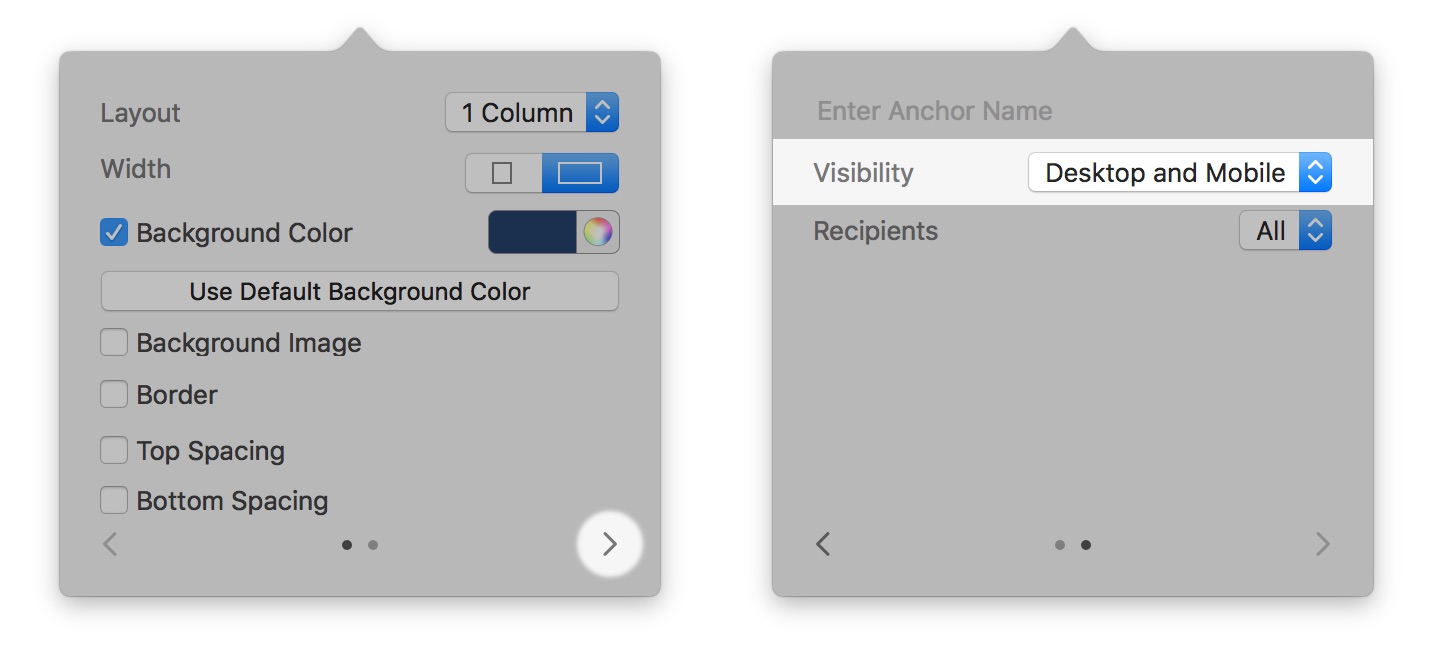Image resolution: width=1440 pixels, height=664 pixels.
Task: Open the Layout 1 Column dropdown
Action: (x=532, y=112)
